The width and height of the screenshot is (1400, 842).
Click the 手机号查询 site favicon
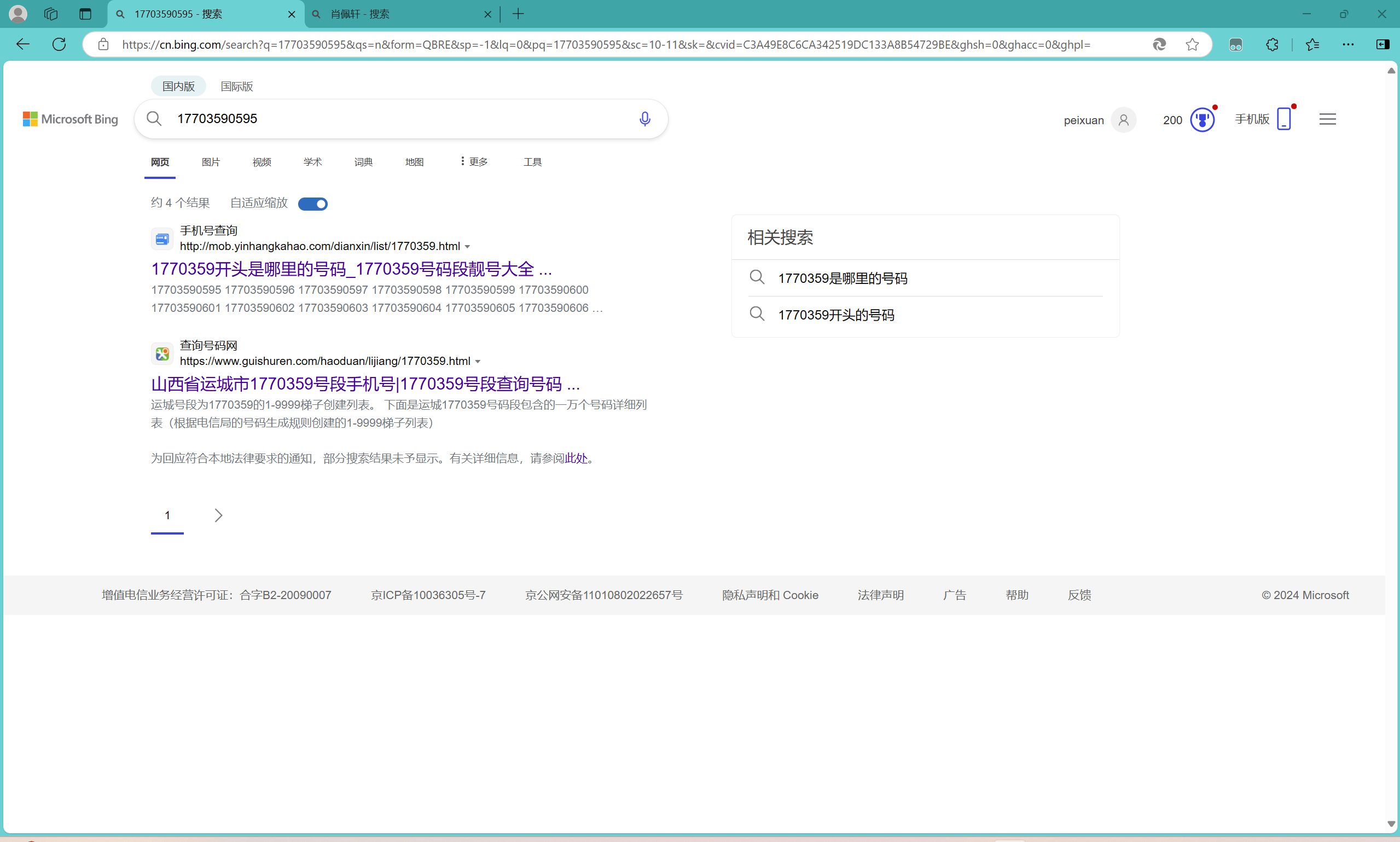point(162,239)
